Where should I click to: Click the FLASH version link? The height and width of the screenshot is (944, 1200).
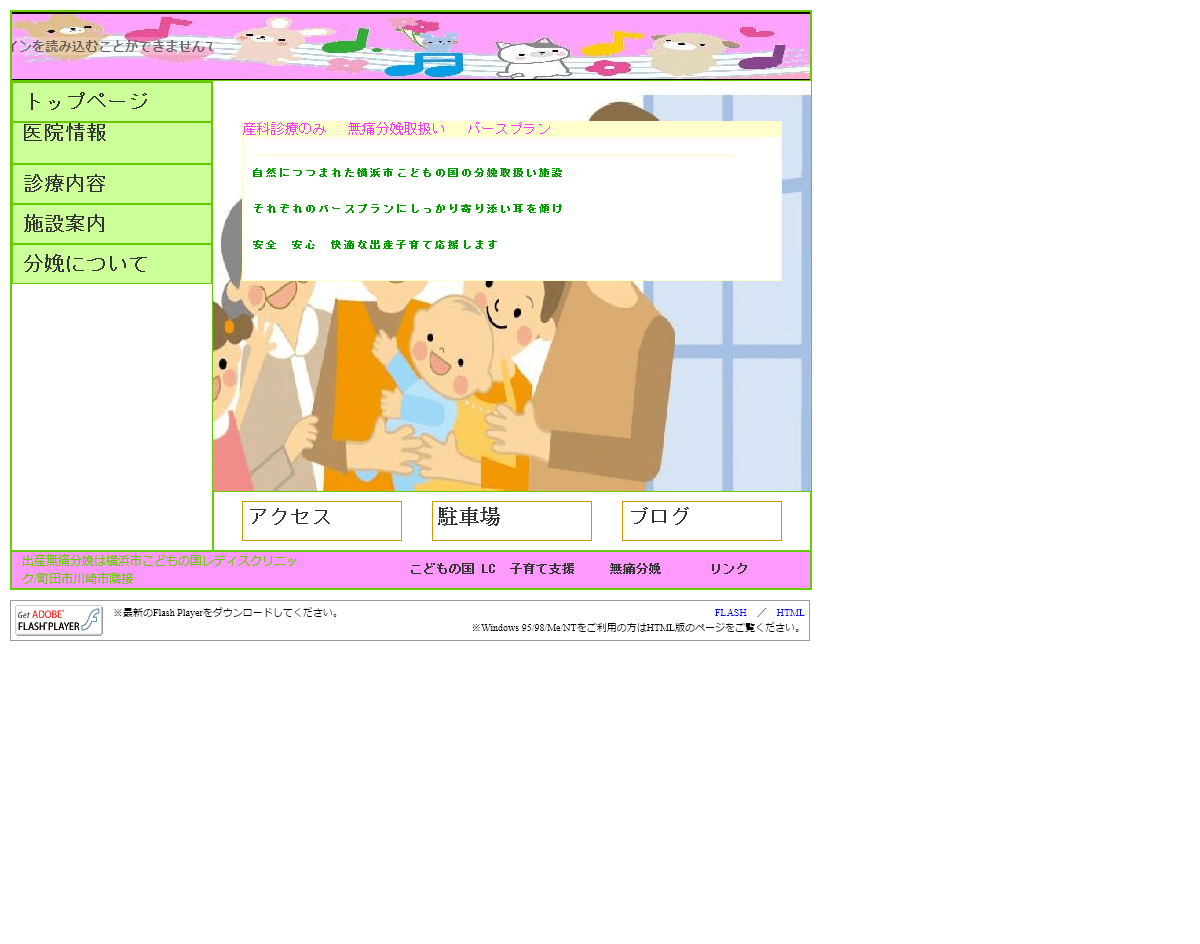pos(730,613)
